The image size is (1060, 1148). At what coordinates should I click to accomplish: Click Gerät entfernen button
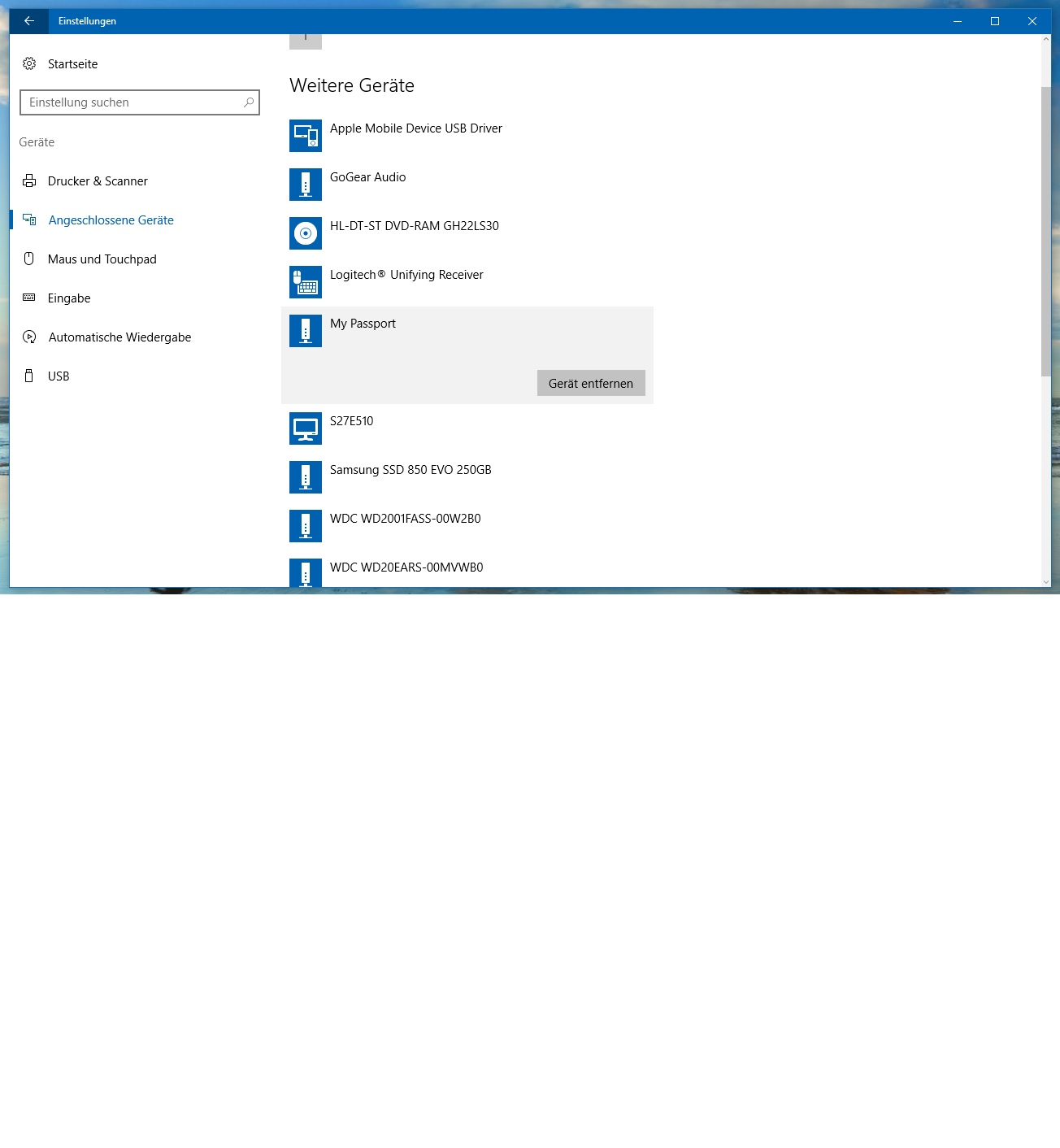591,383
